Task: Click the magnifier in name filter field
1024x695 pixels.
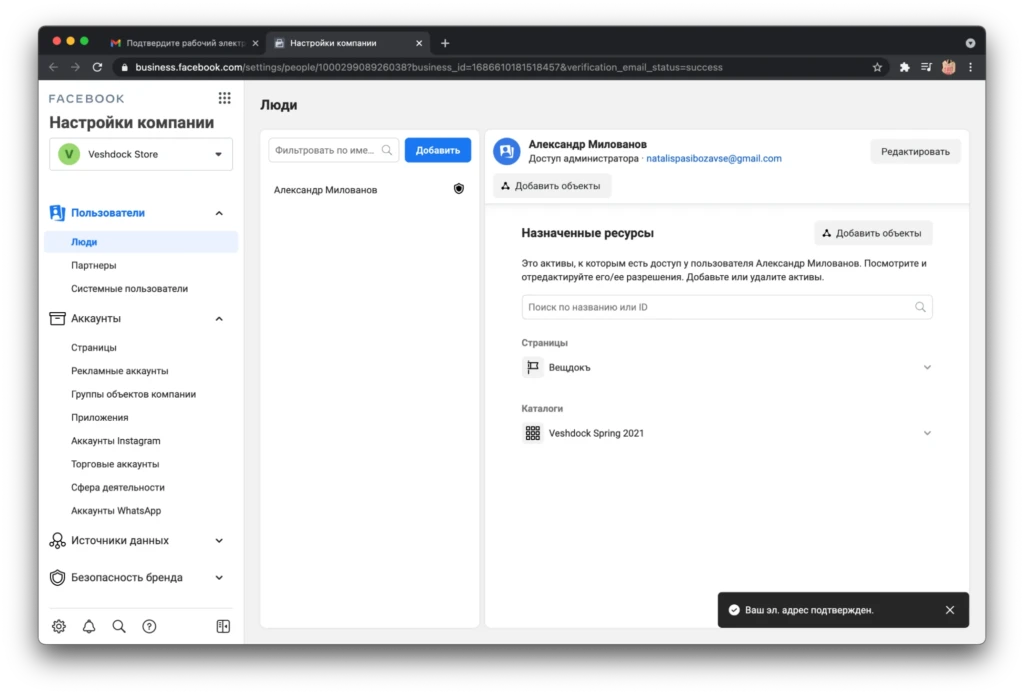Action: coord(387,150)
